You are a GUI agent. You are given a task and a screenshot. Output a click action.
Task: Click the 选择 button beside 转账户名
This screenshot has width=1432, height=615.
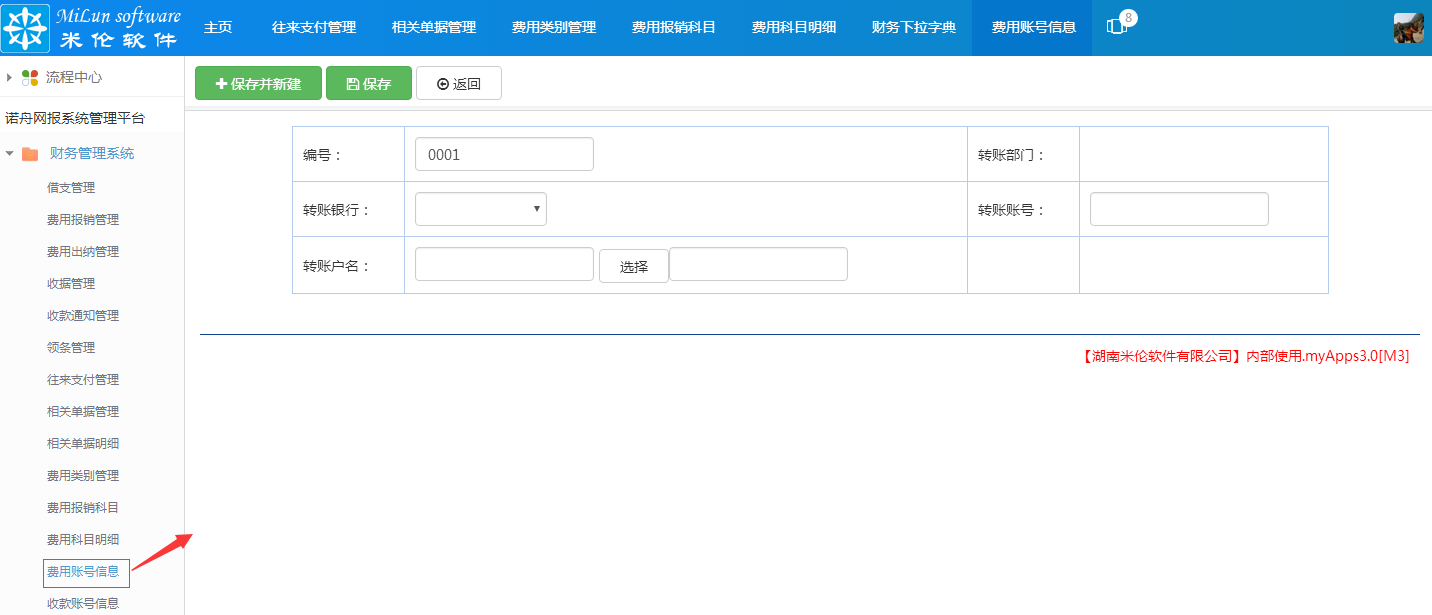pyautogui.click(x=633, y=264)
